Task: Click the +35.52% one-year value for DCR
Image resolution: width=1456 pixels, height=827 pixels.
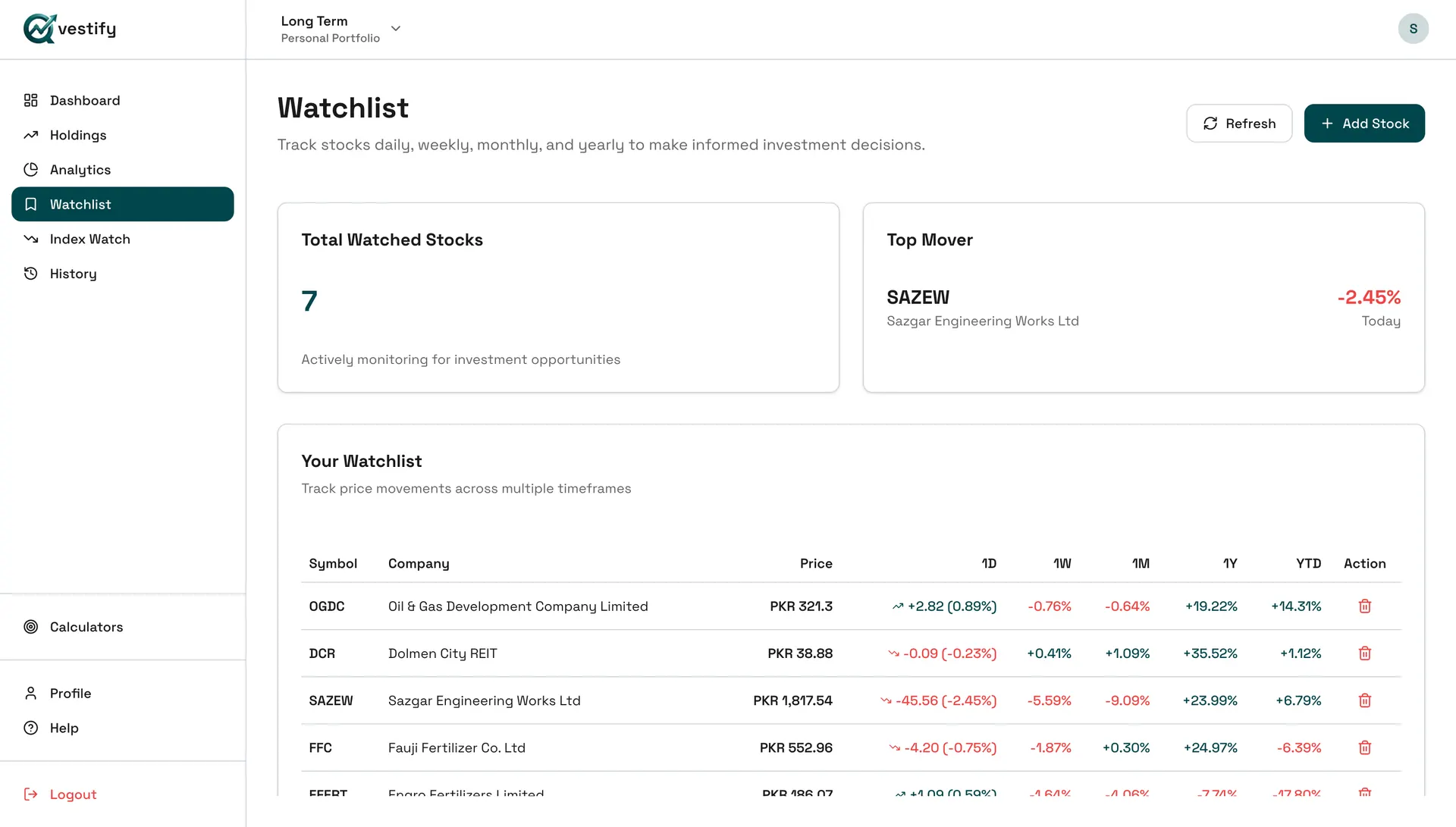Action: [x=1210, y=653]
